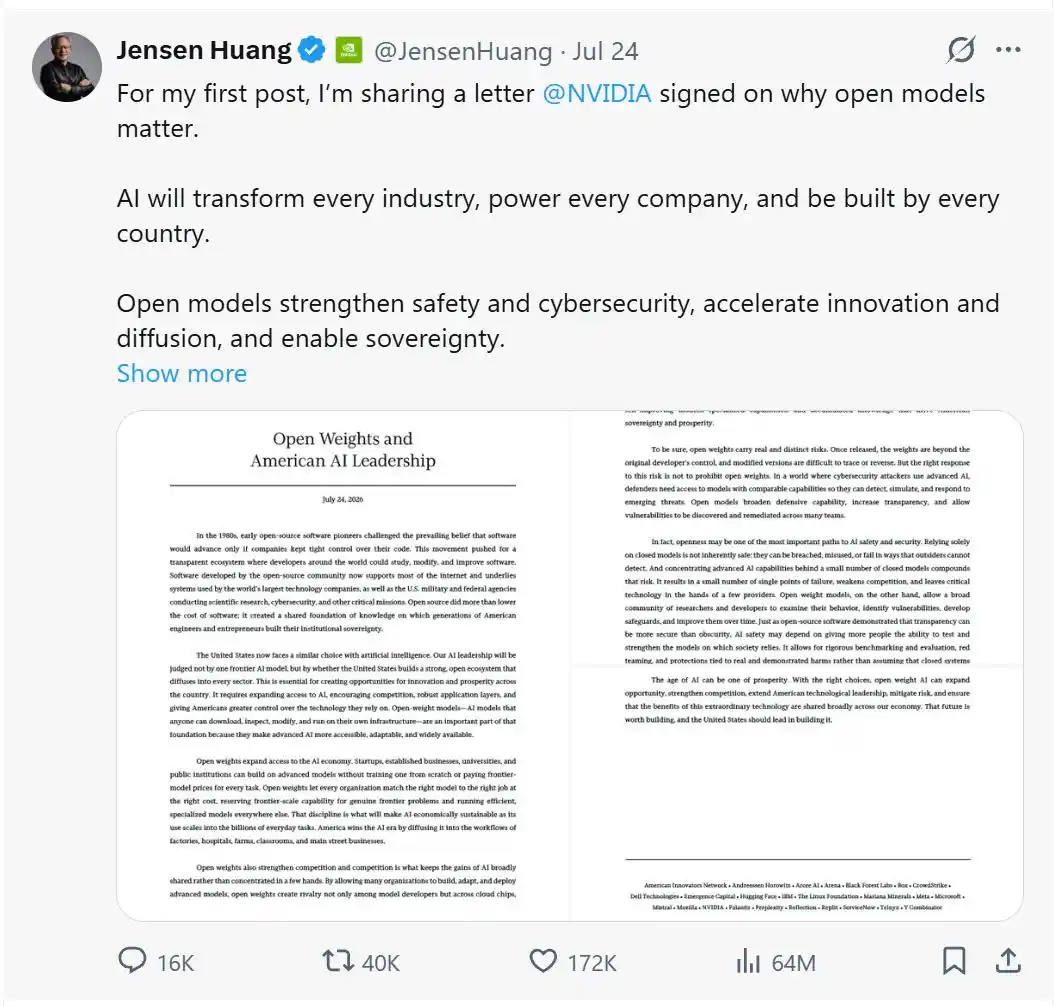1054x1006 pixels.
Task: Click the 172K likes count
Action: pyautogui.click(x=592, y=963)
